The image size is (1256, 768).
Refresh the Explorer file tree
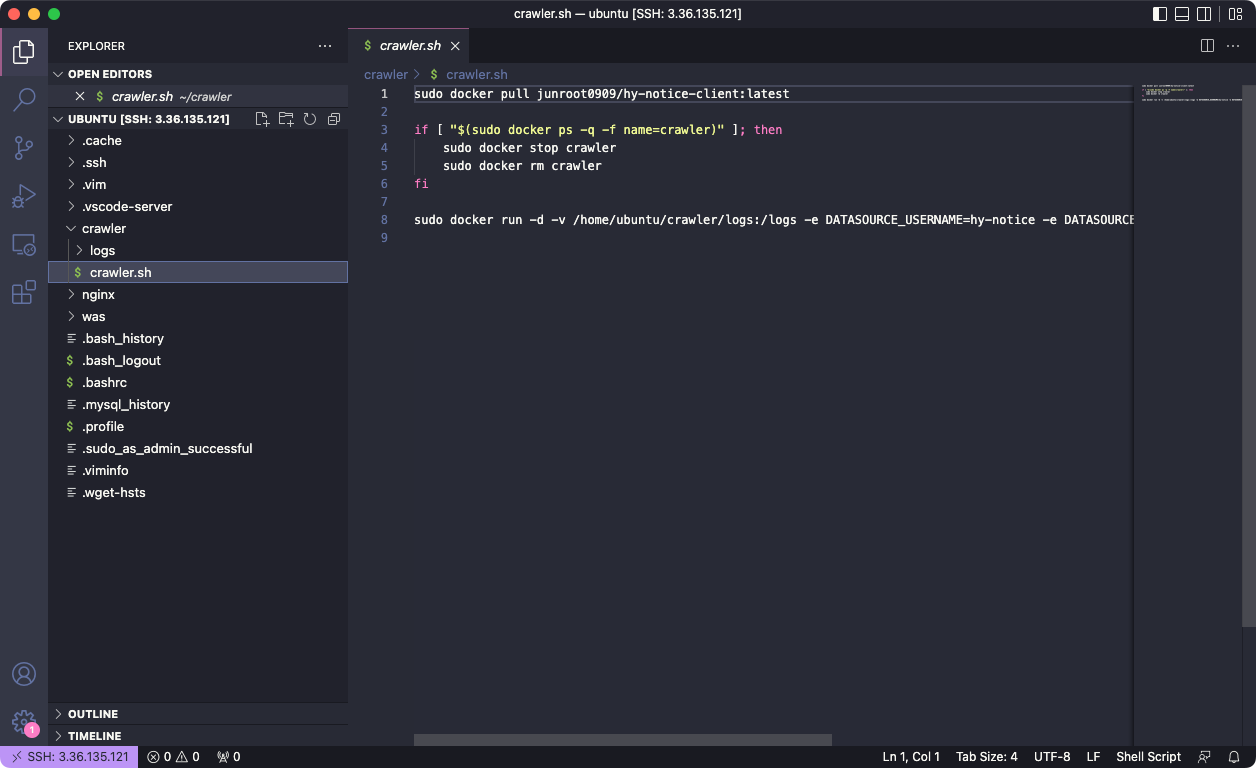[310, 119]
